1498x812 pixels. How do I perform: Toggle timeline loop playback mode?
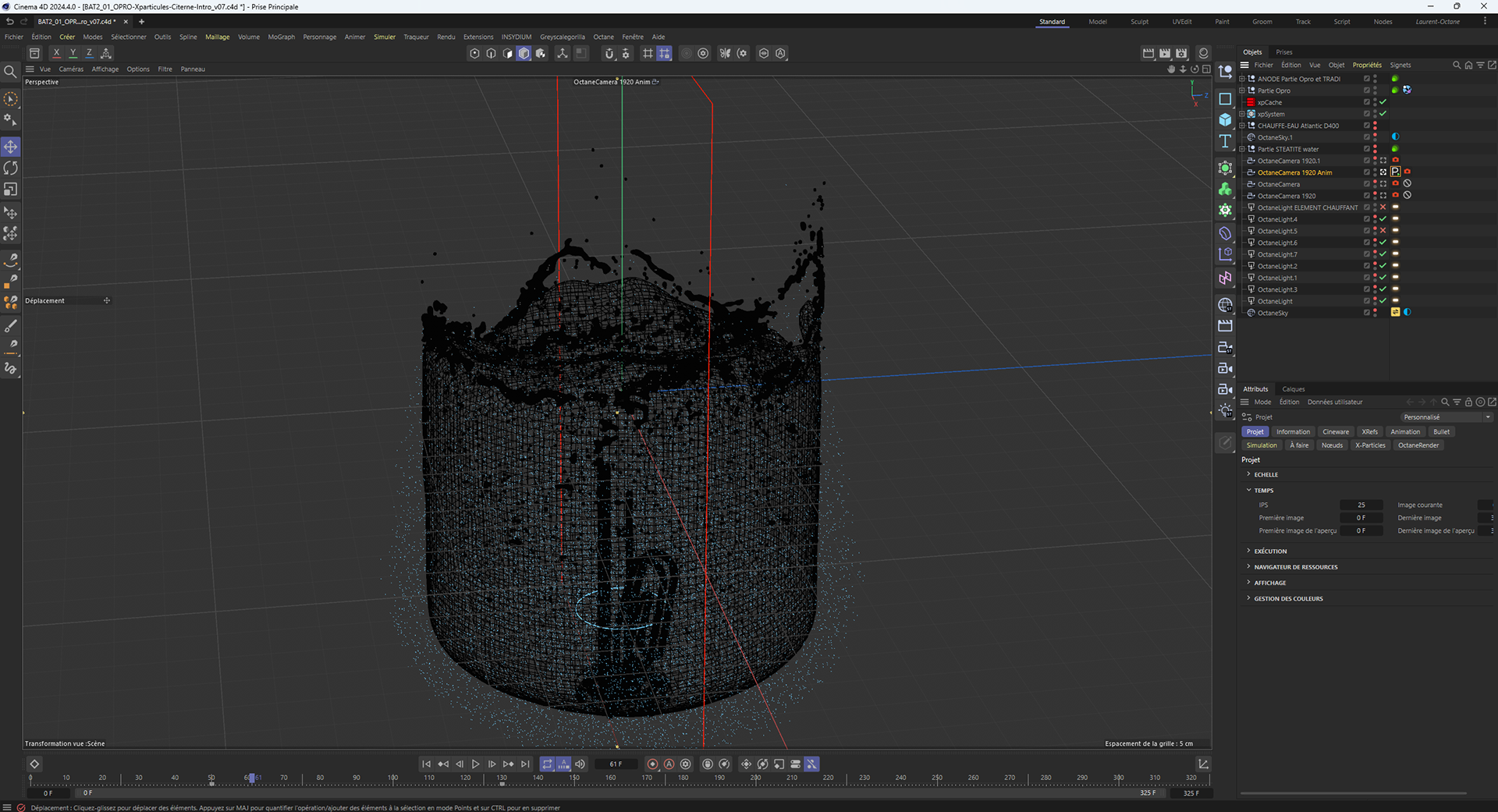[x=547, y=764]
